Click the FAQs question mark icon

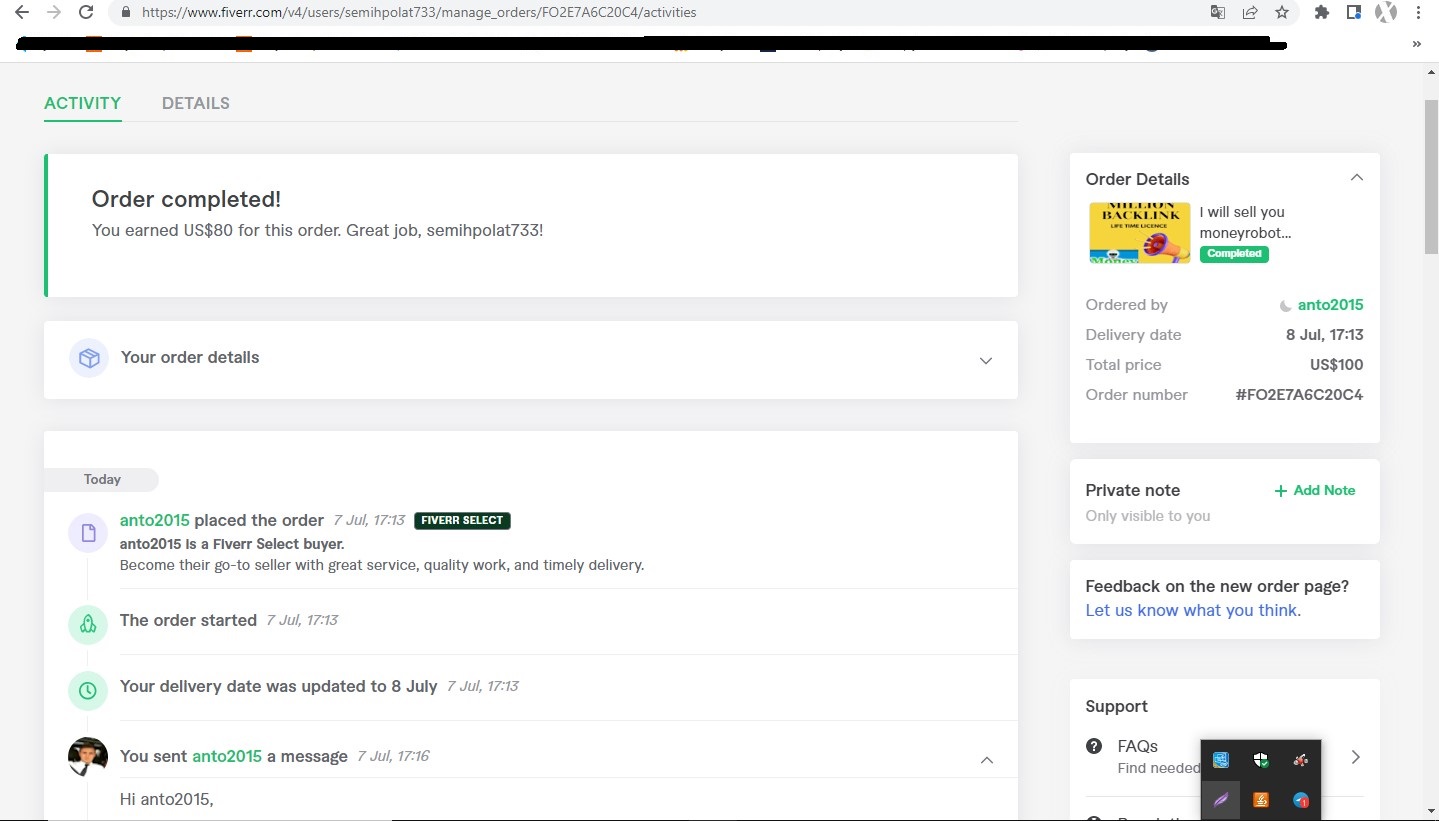(x=1094, y=746)
